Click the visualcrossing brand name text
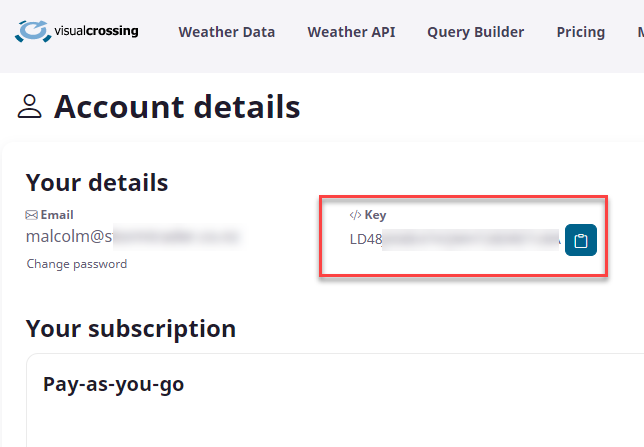The width and height of the screenshot is (644, 447). pos(96,30)
